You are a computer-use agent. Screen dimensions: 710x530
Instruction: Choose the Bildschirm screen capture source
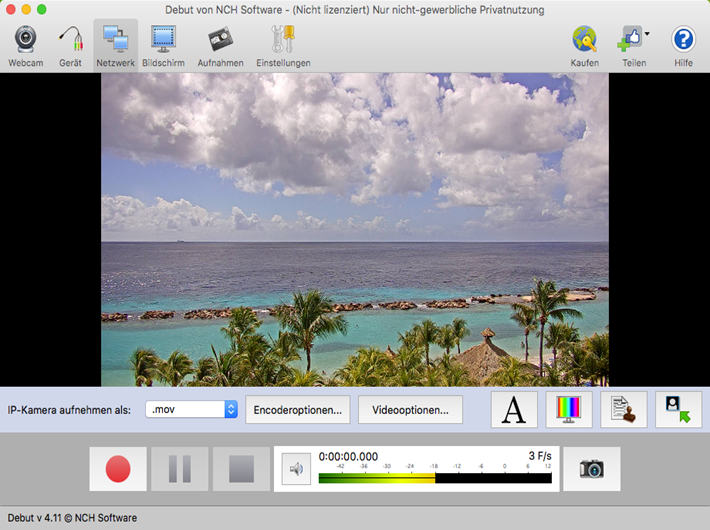point(163,46)
